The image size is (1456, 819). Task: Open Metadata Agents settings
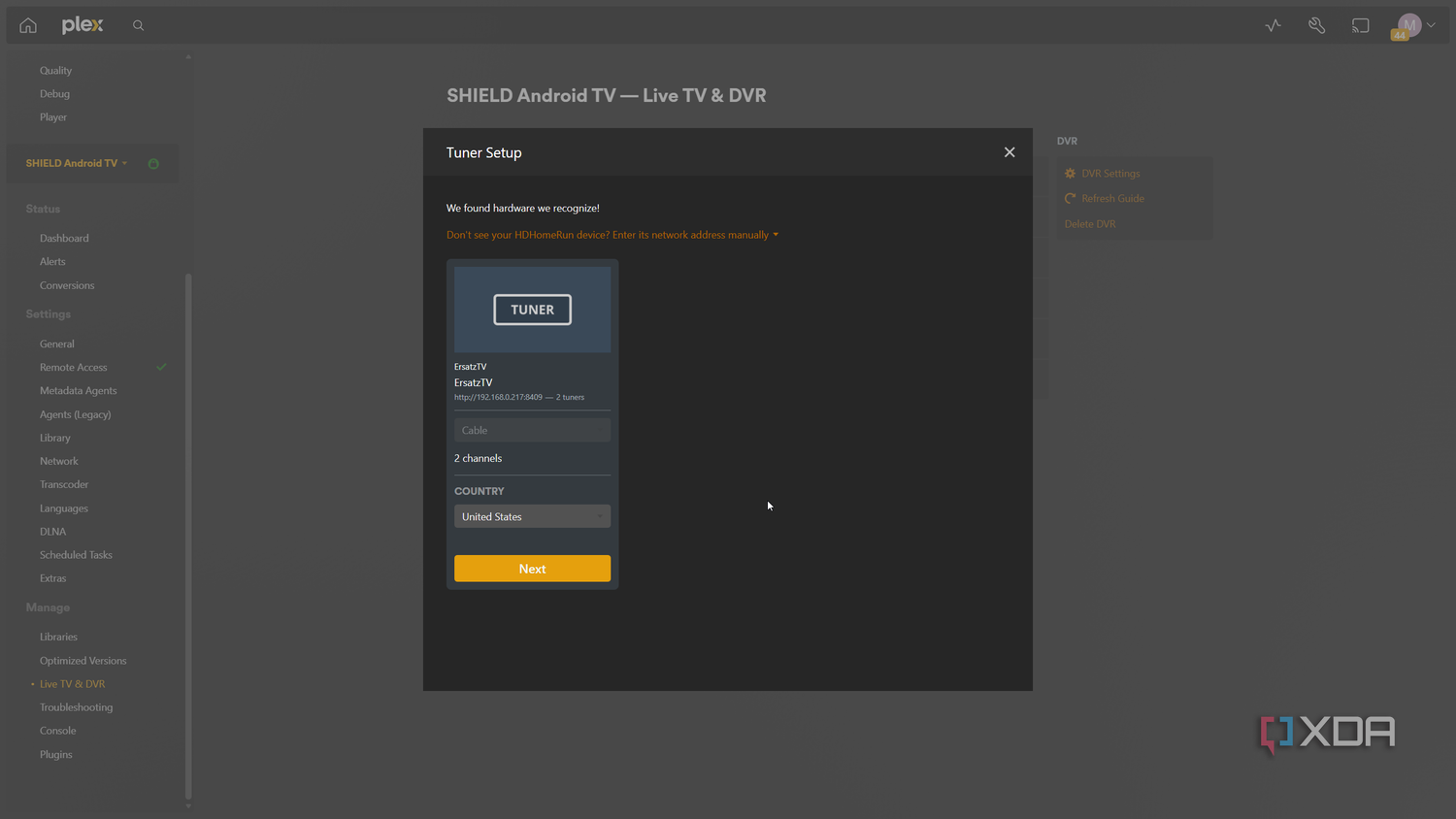[x=78, y=390]
